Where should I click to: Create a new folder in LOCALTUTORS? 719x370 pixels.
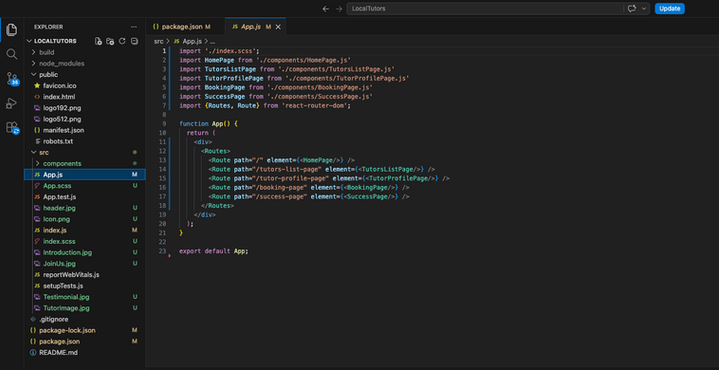tap(110, 41)
